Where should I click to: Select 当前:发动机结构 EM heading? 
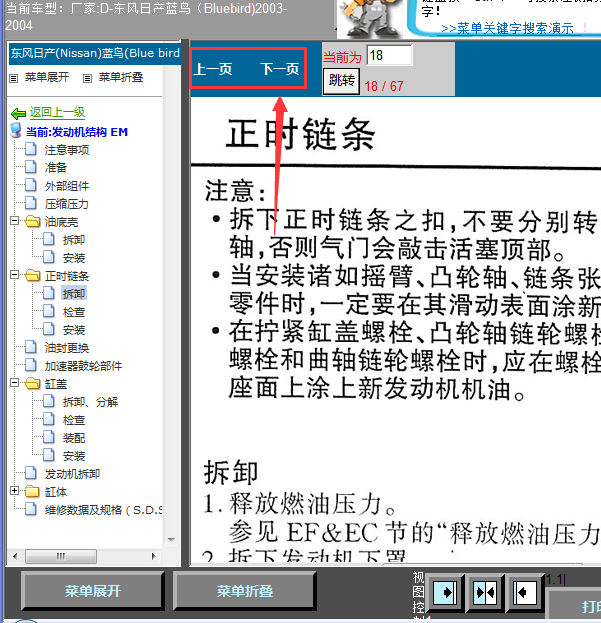77,132
